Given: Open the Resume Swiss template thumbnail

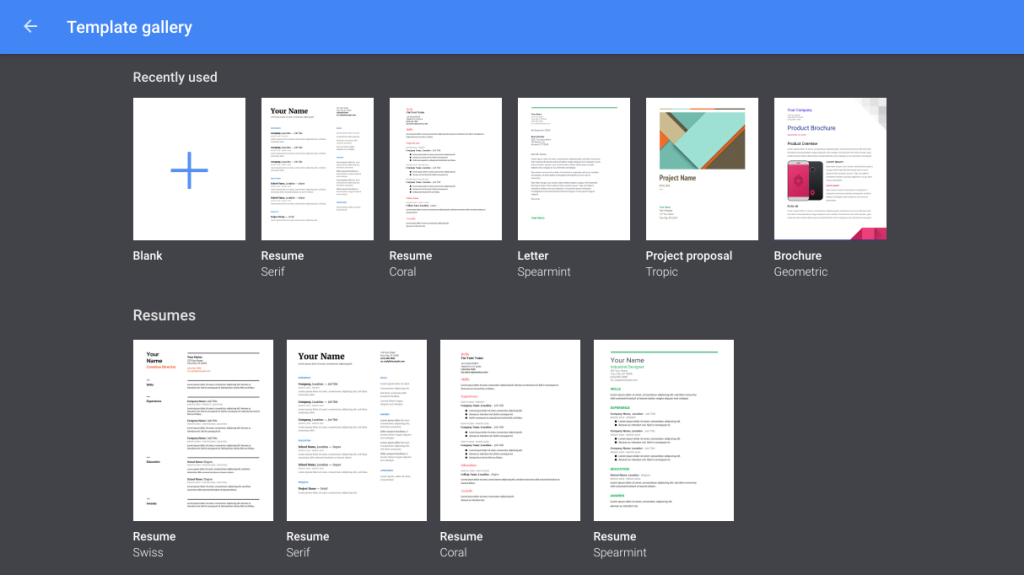Looking at the screenshot, I should (x=203, y=430).
